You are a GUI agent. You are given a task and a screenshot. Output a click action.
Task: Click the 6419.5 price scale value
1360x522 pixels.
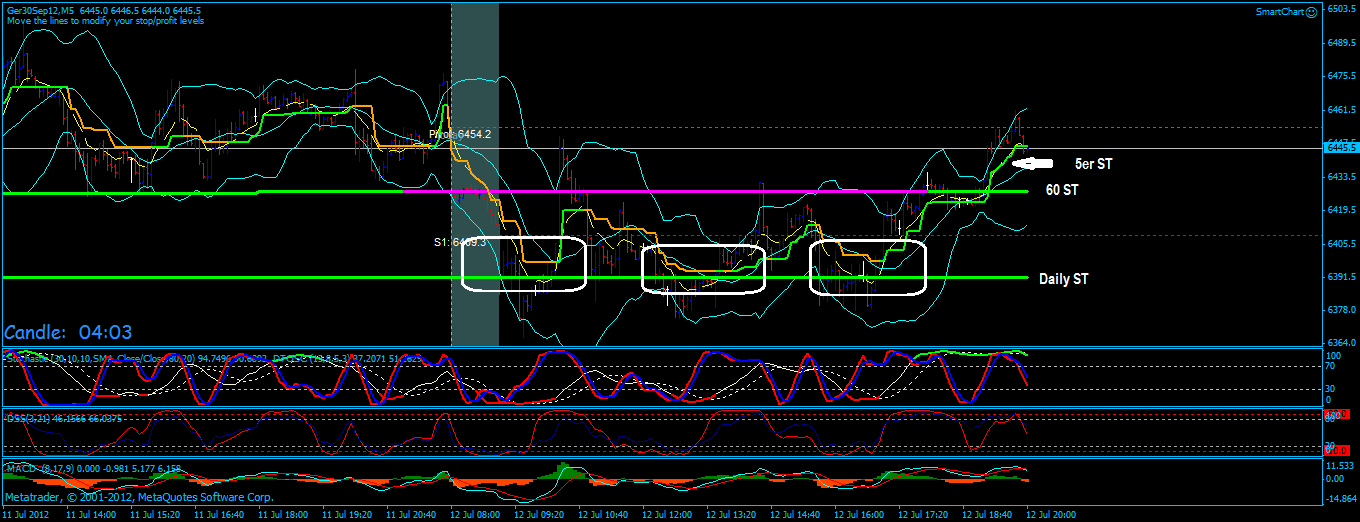point(1340,210)
